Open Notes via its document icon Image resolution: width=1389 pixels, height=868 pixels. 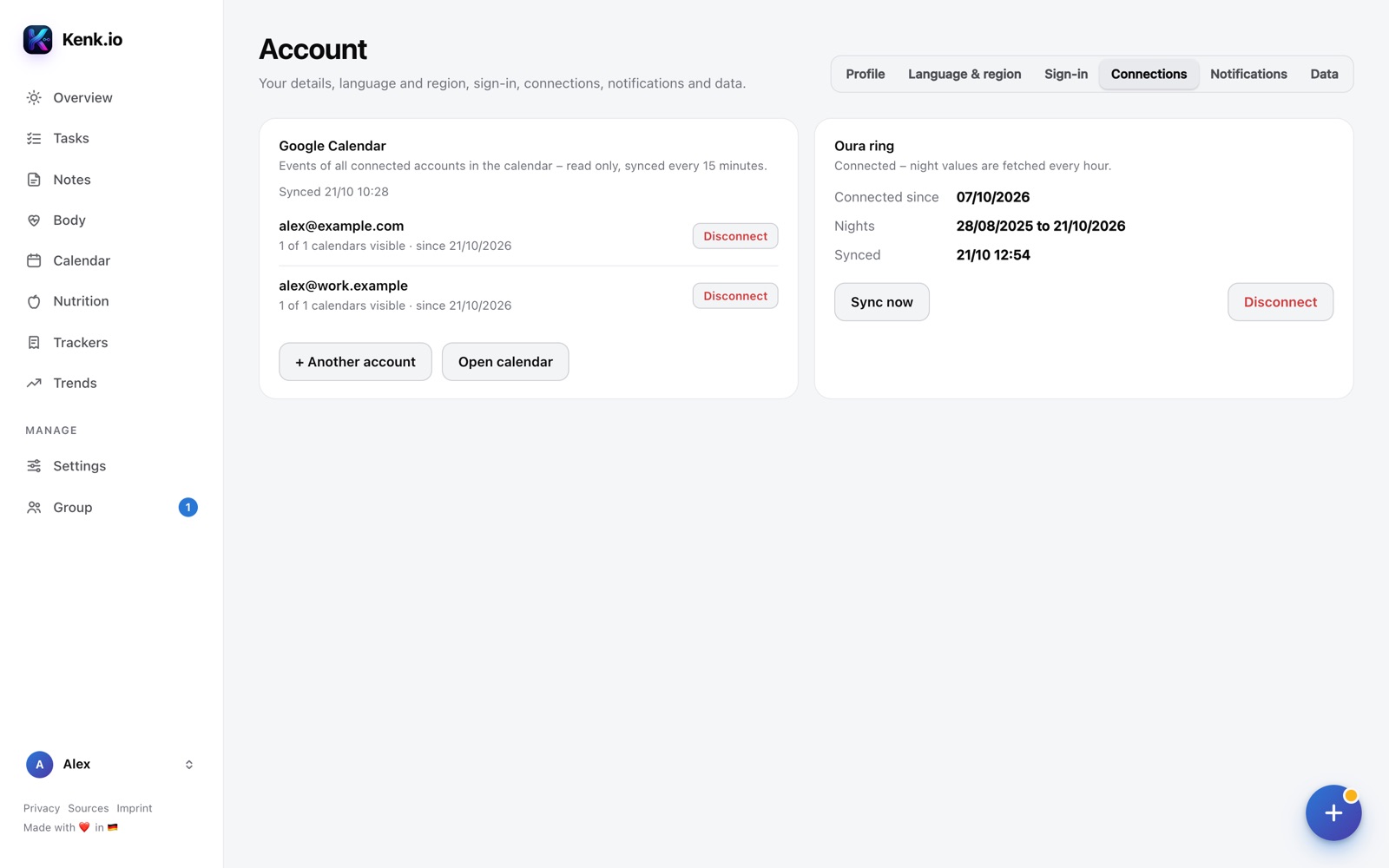[x=34, y=180]
